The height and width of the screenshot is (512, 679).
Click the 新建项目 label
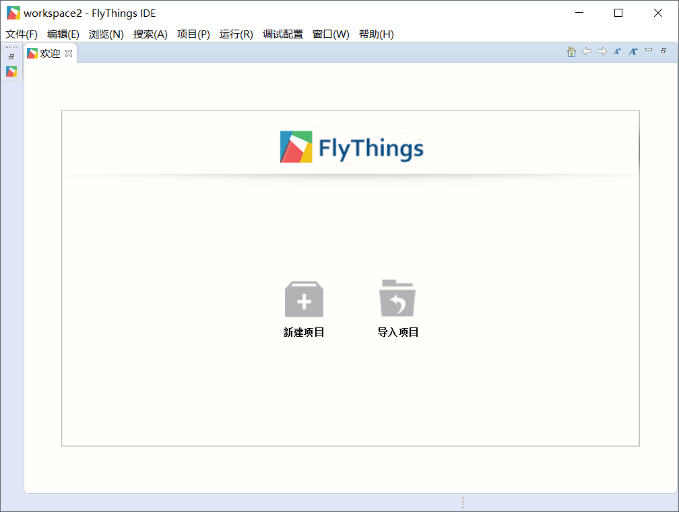point(304,332)
